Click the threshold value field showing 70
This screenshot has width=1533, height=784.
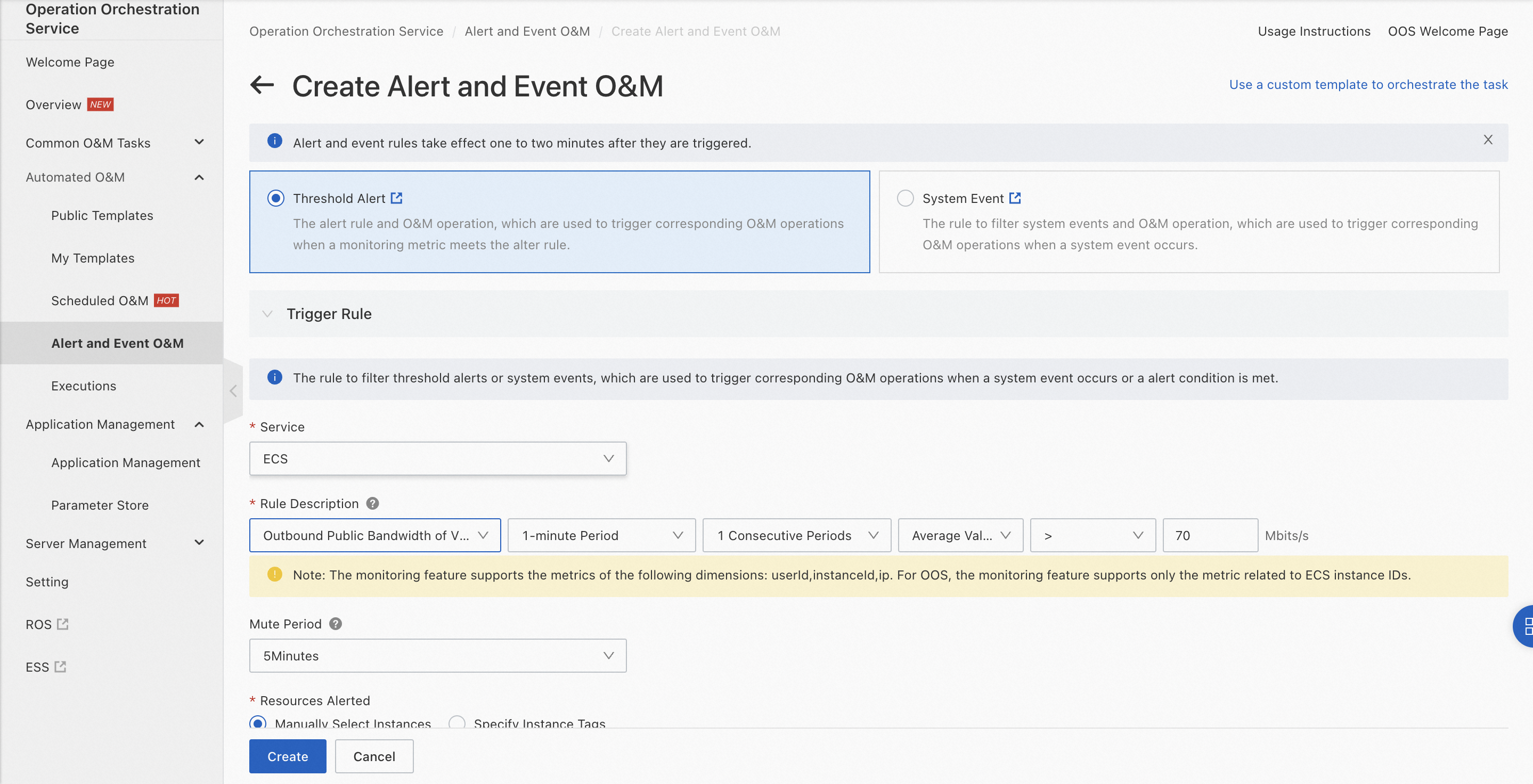[x=1210, y=535]
